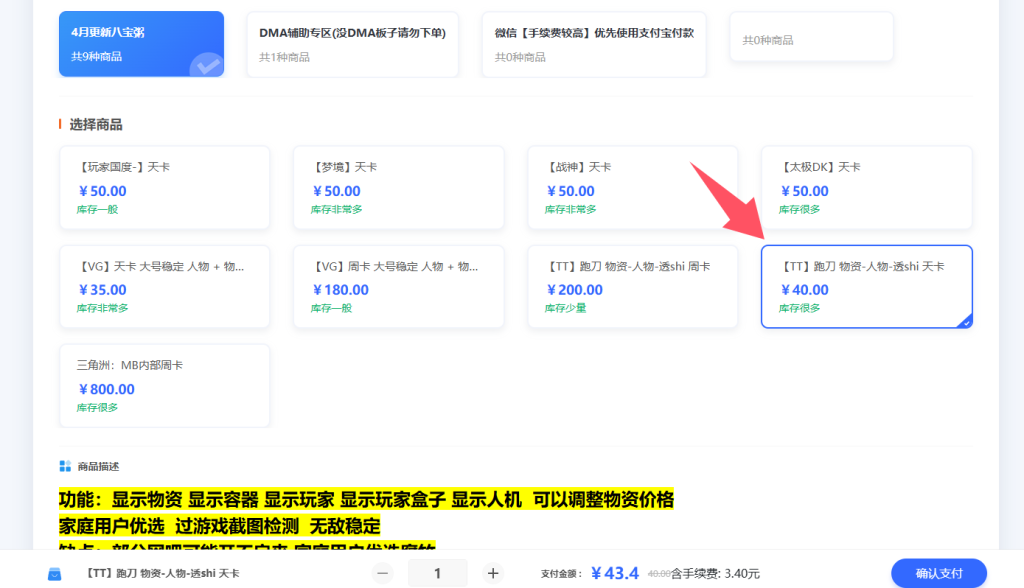Screen dimensions: 1024x588
Task: Increase quantity with the plus button
Action: pyautogui.click(x=493, y=574)
